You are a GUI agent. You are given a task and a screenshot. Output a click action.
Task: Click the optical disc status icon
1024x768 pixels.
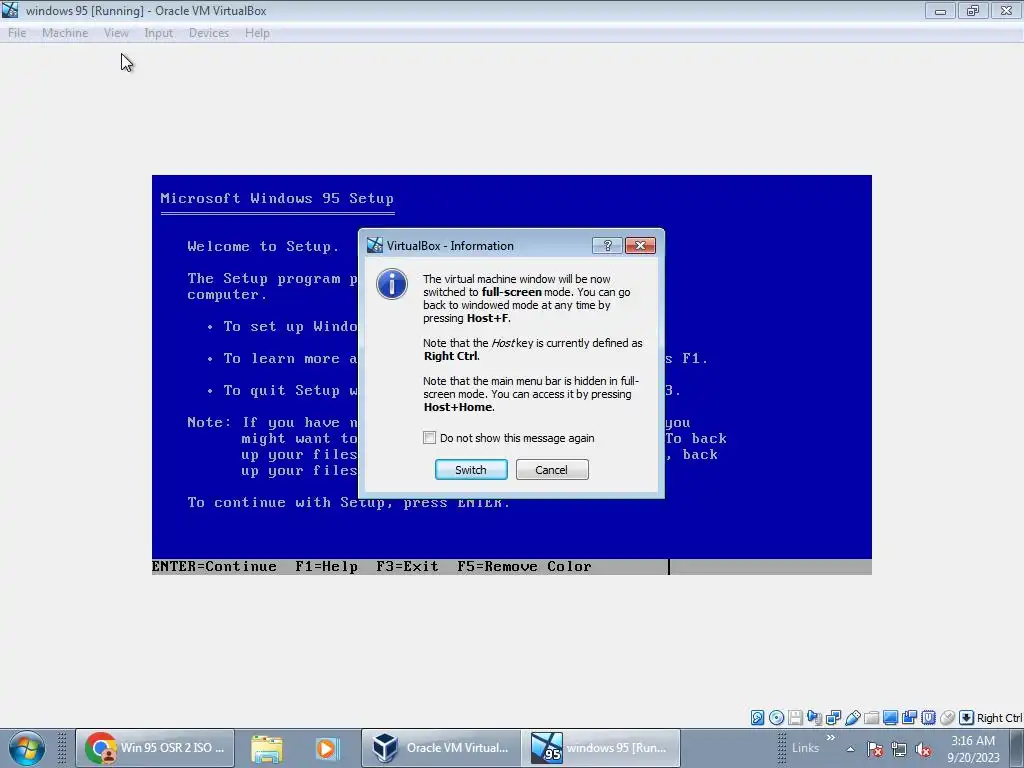776,718
